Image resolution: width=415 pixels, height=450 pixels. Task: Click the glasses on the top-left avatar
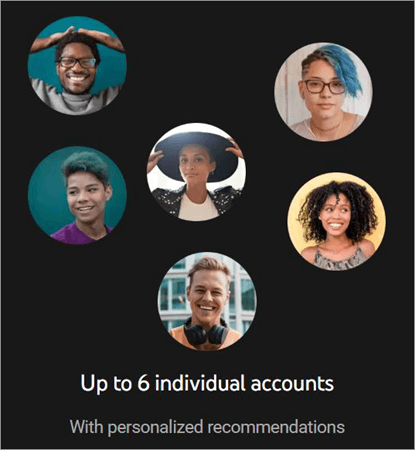click(77, 62)
